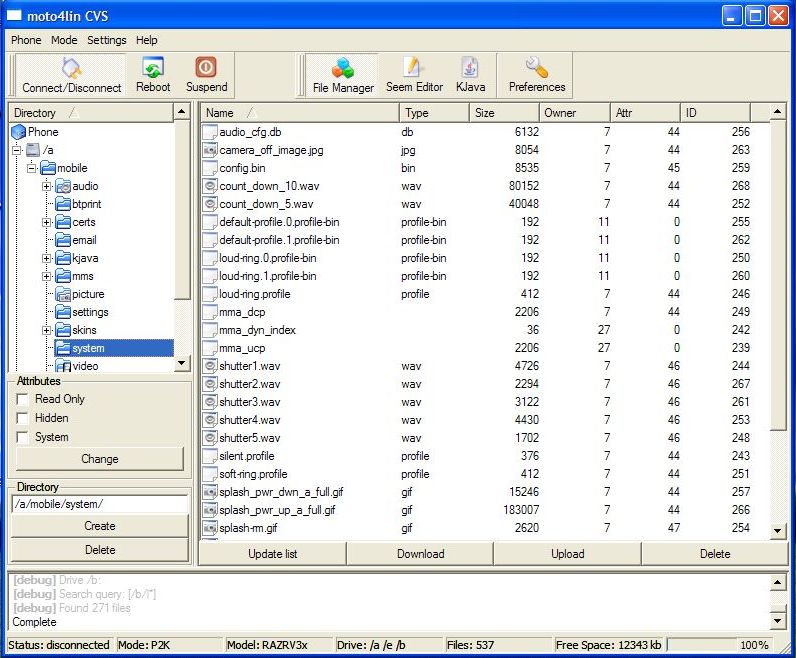Collapse the mobile folder node
The image size is (796, 658).
pos(31,168)
